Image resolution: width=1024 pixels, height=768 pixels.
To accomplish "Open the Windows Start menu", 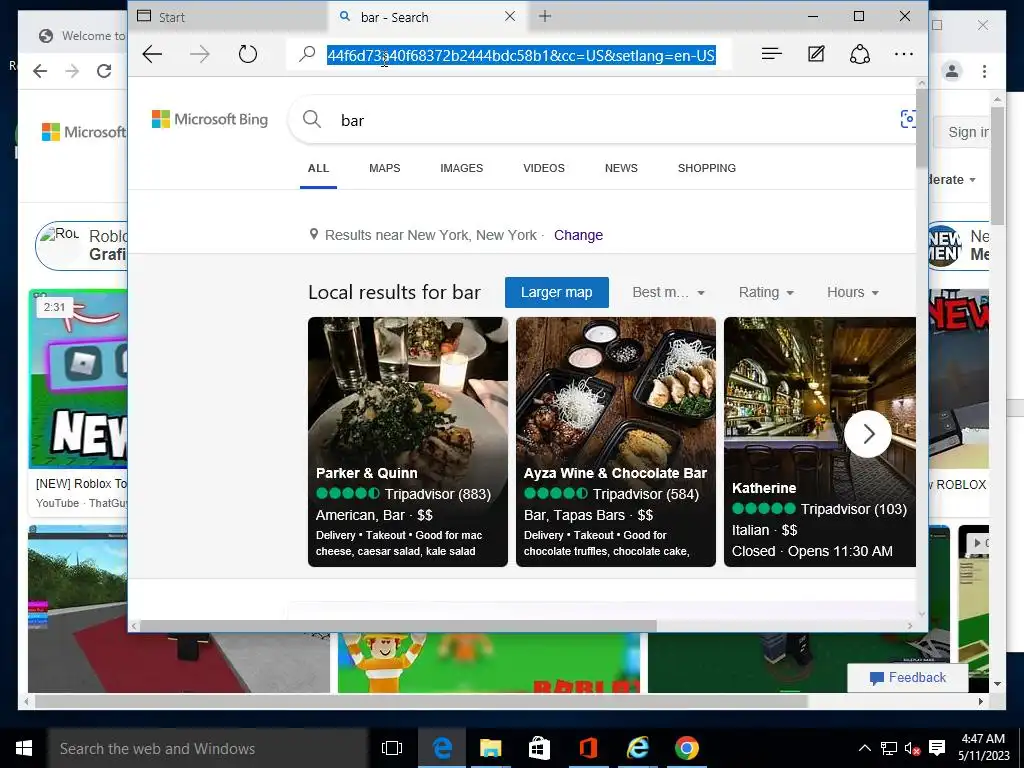I will click(x=24, y=748).
